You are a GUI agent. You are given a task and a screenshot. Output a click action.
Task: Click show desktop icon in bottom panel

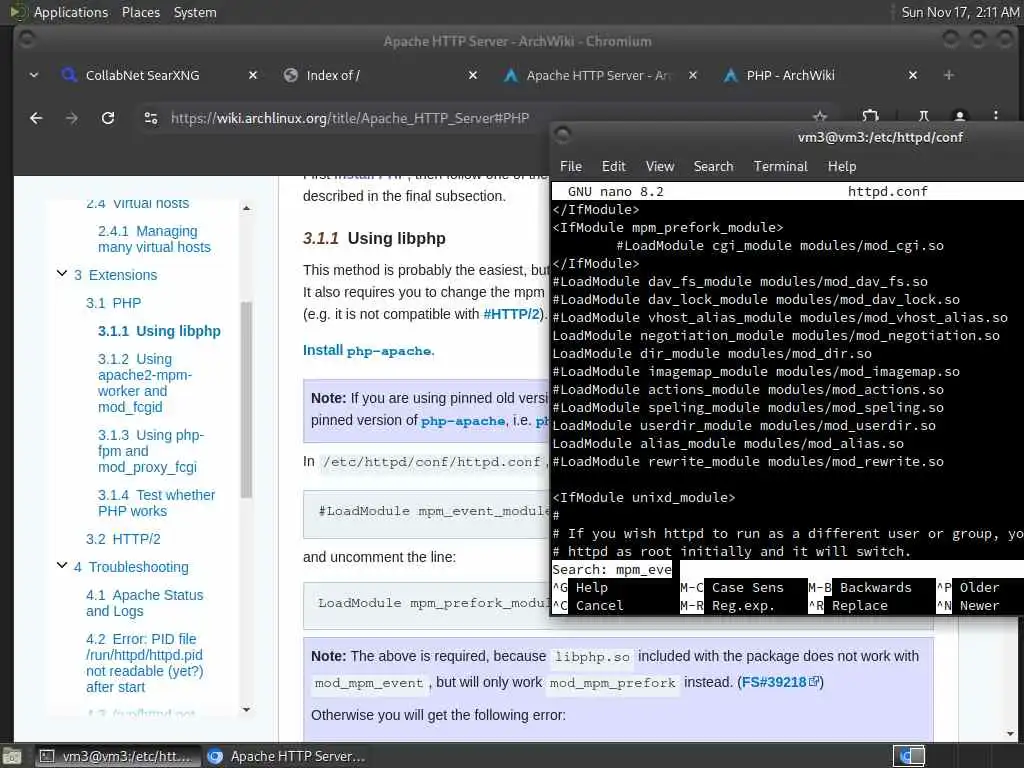(x=10, y=756)
